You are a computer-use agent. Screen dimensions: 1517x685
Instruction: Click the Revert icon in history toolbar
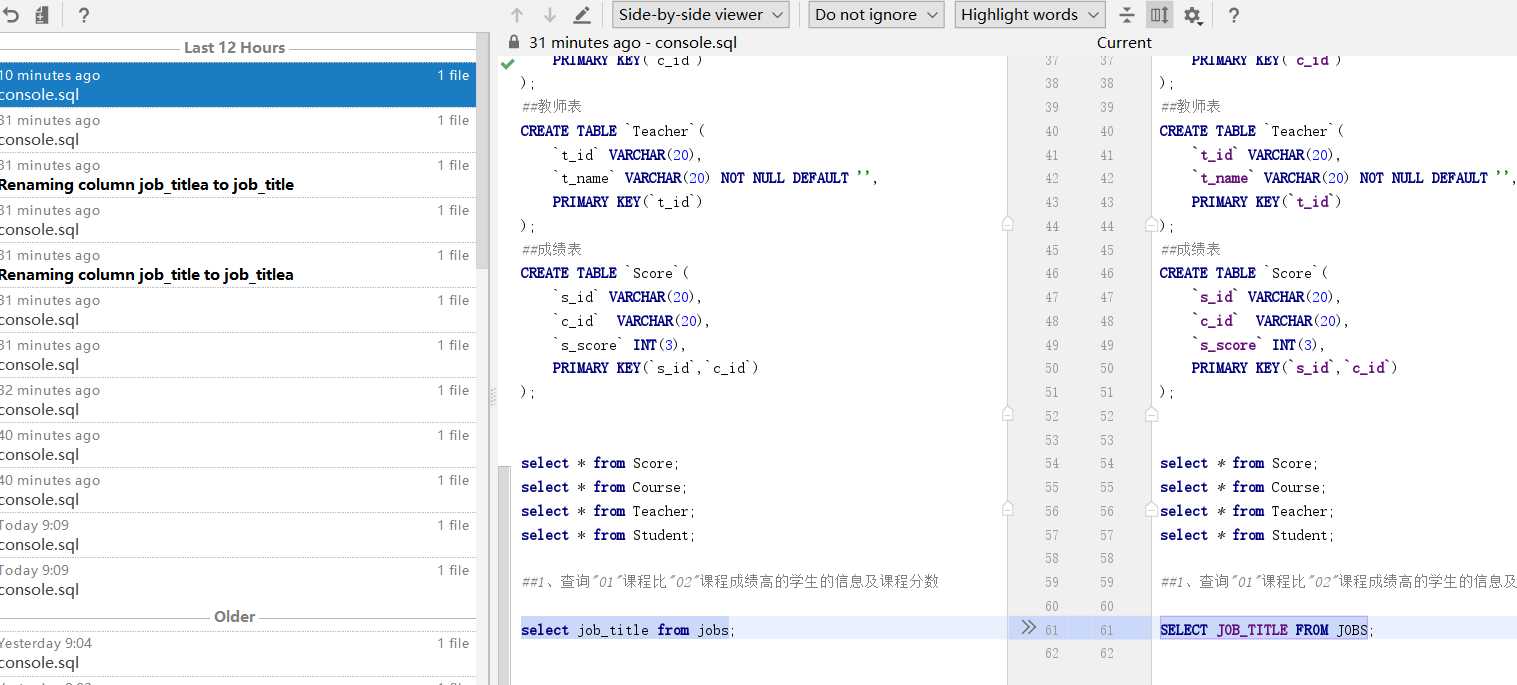11,15
